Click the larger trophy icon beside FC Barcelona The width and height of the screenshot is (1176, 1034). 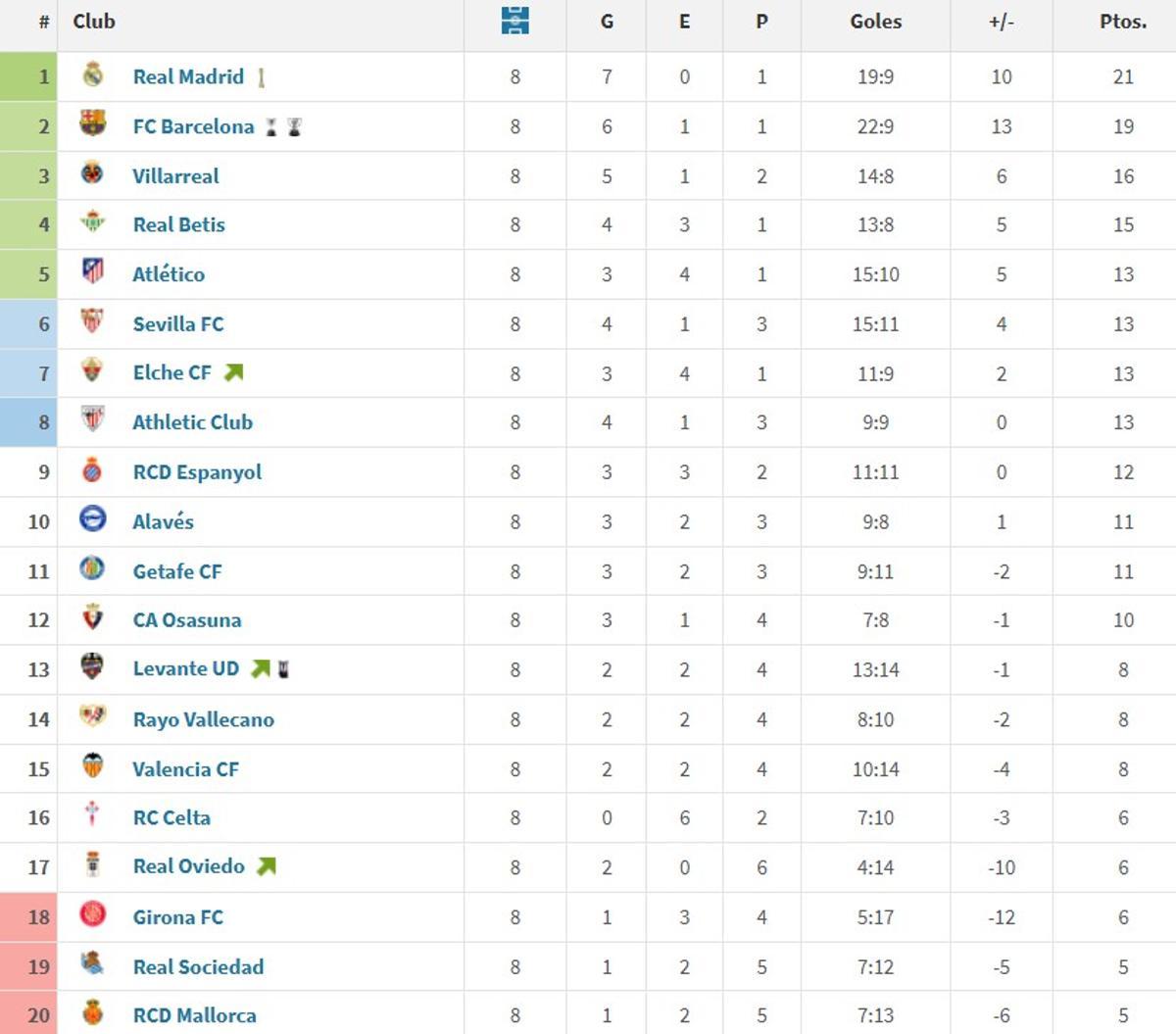click(x=296, y=125)
